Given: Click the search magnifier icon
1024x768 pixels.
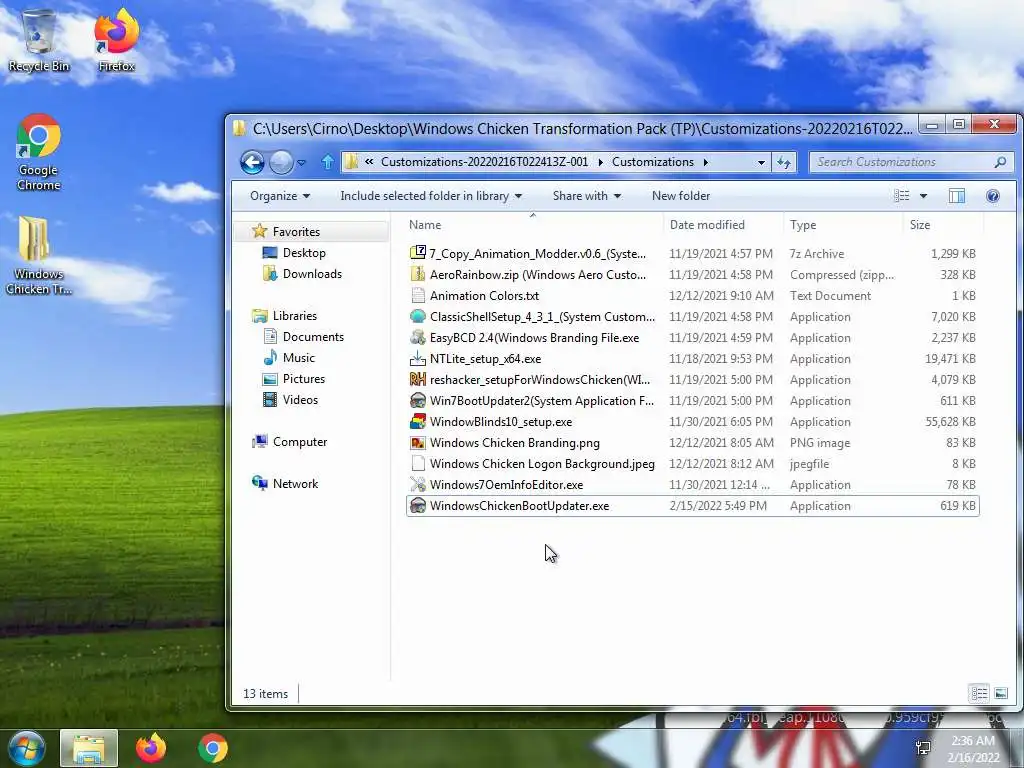Looking at the screenshot, I should coord(1000,162).
